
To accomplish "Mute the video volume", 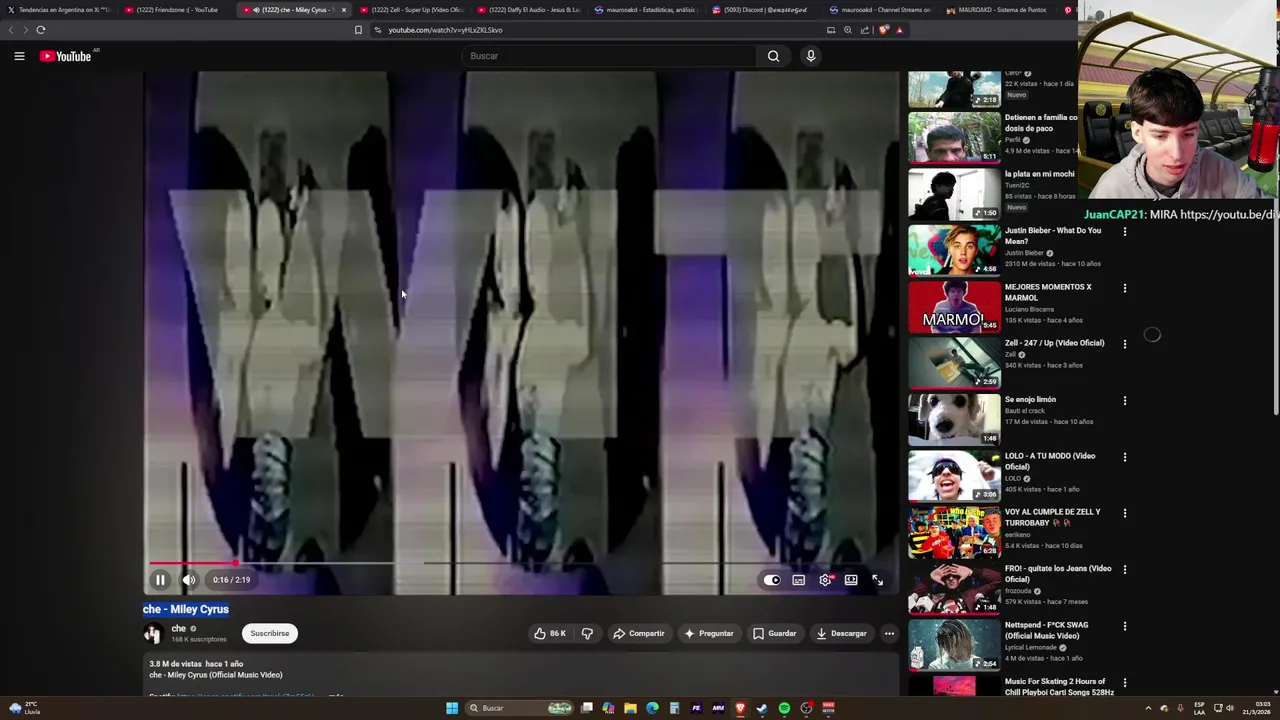I will tap(189, 580).
